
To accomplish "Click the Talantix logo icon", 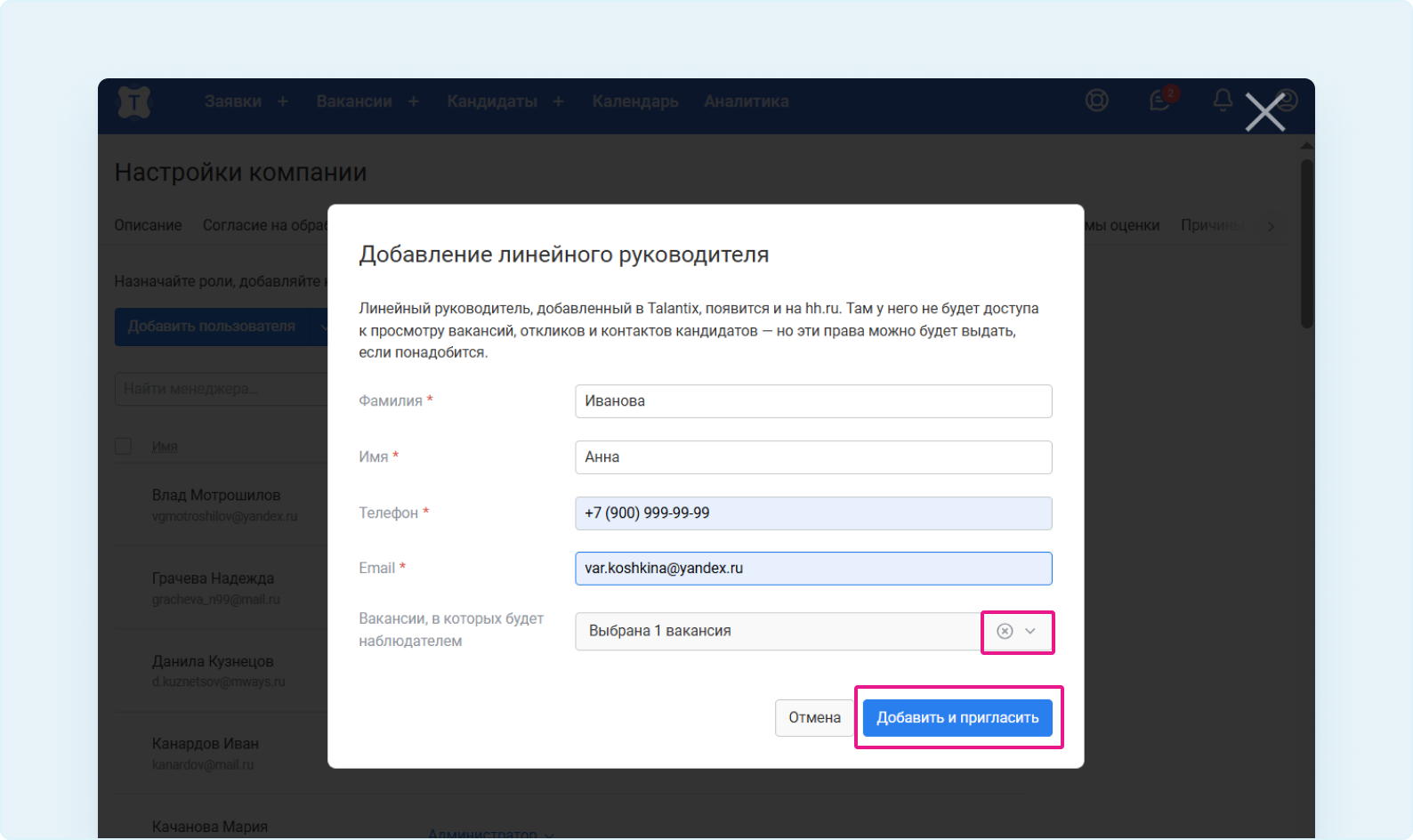I will tap(134, 102).
